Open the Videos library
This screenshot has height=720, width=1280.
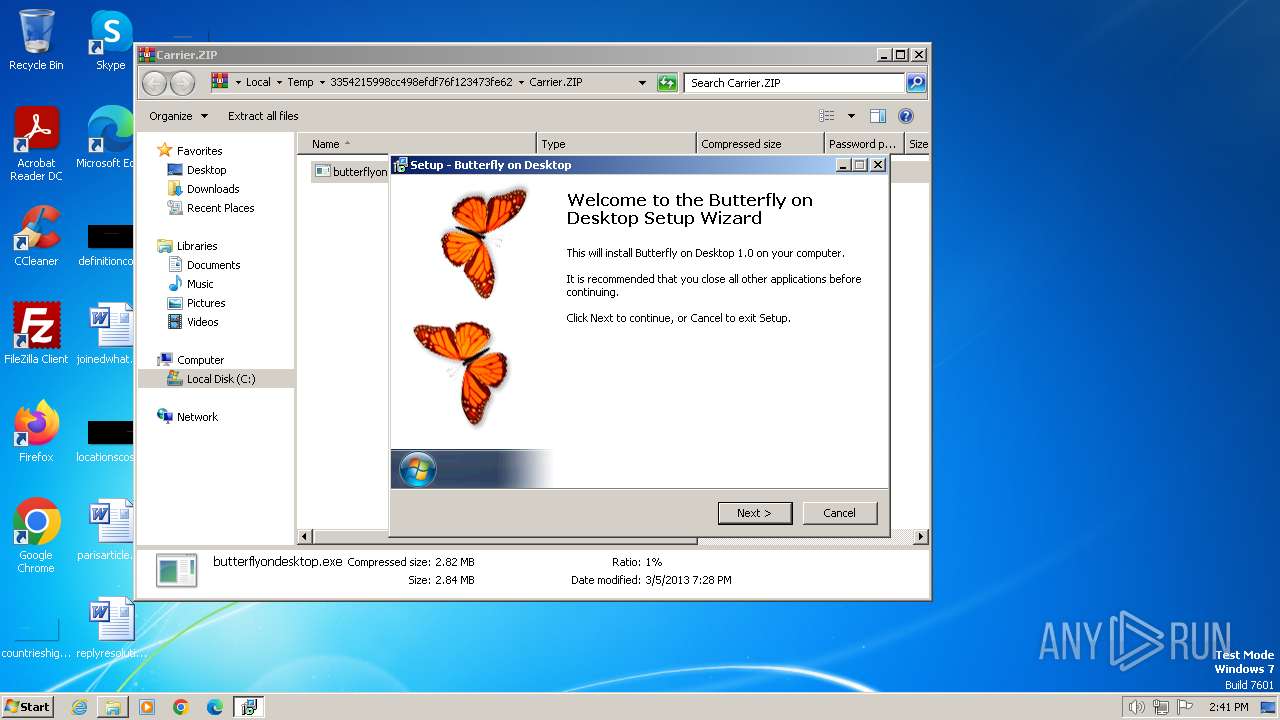(x=202, y=322)
